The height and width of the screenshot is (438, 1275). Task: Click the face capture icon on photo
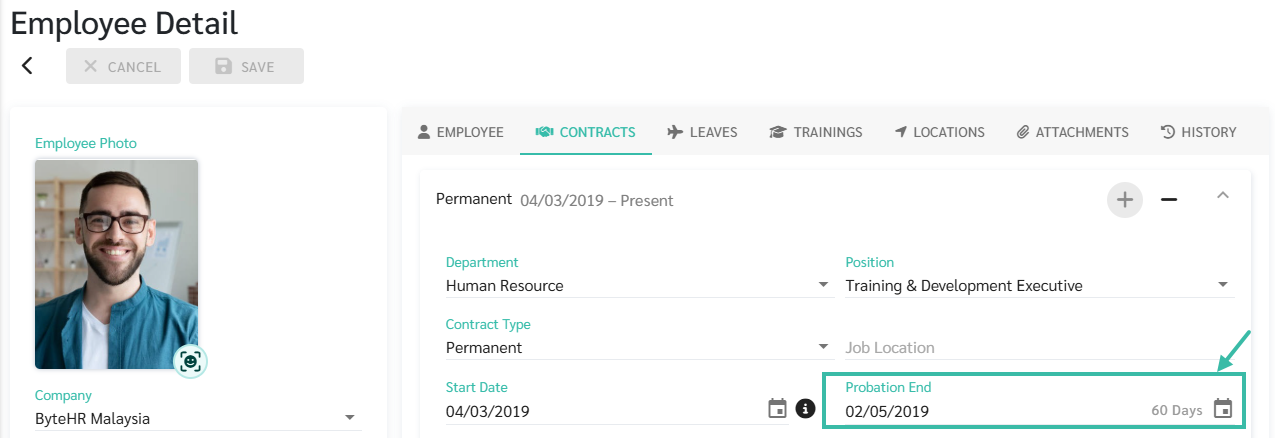click(x=190, y=360)
